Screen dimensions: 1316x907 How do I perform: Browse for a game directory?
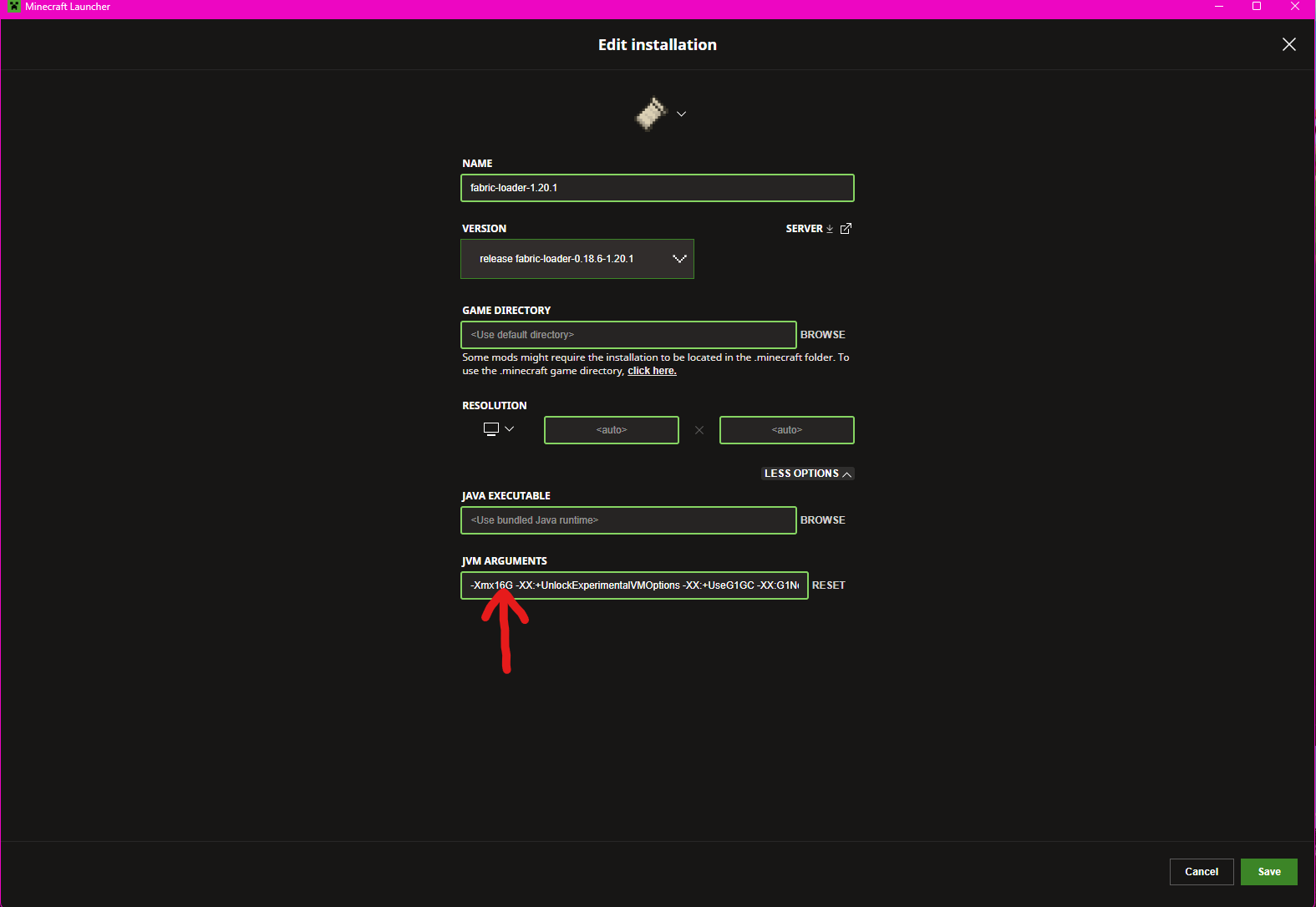pos(822,335)
